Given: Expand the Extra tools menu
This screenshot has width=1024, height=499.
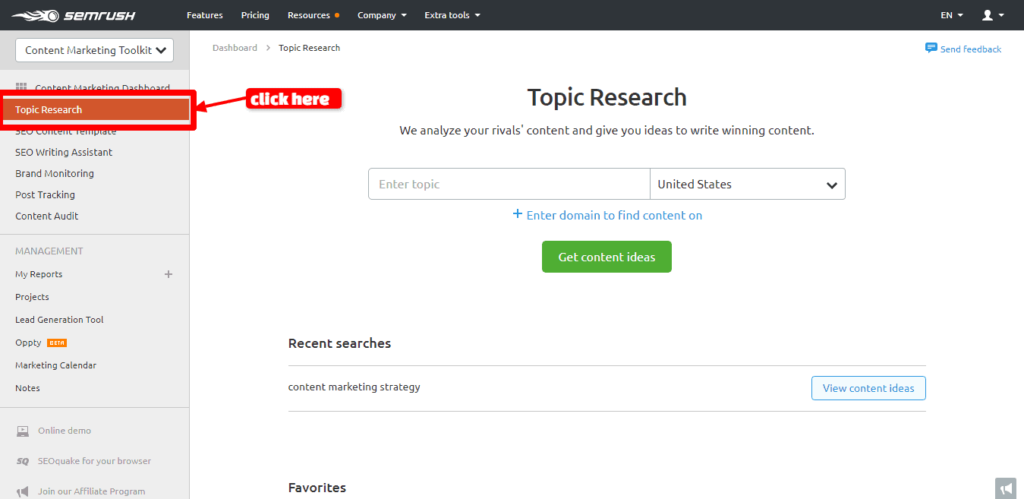Looking at the screenshot, I should [452, 15].
